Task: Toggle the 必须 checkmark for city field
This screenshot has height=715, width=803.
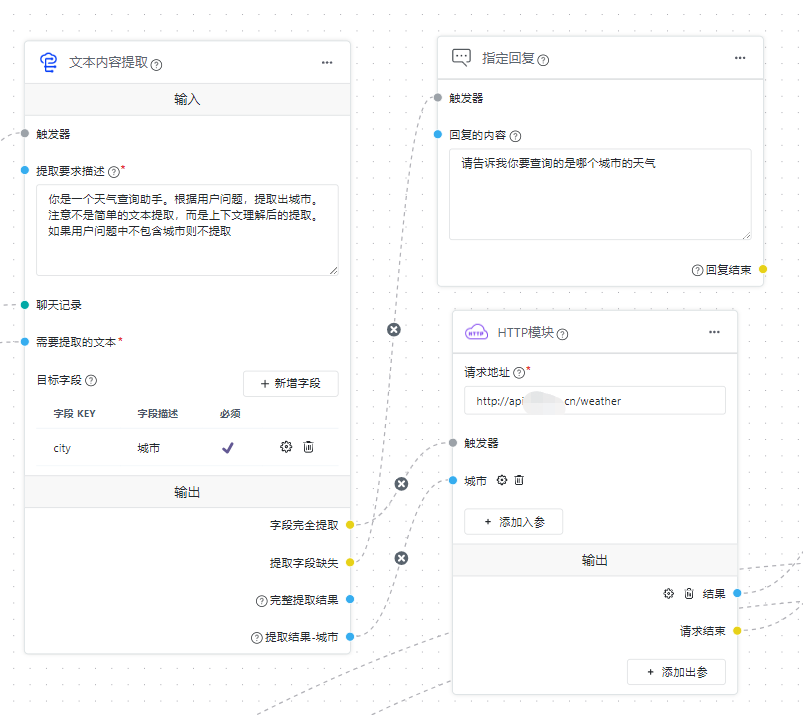Action: tap(227, 448)
